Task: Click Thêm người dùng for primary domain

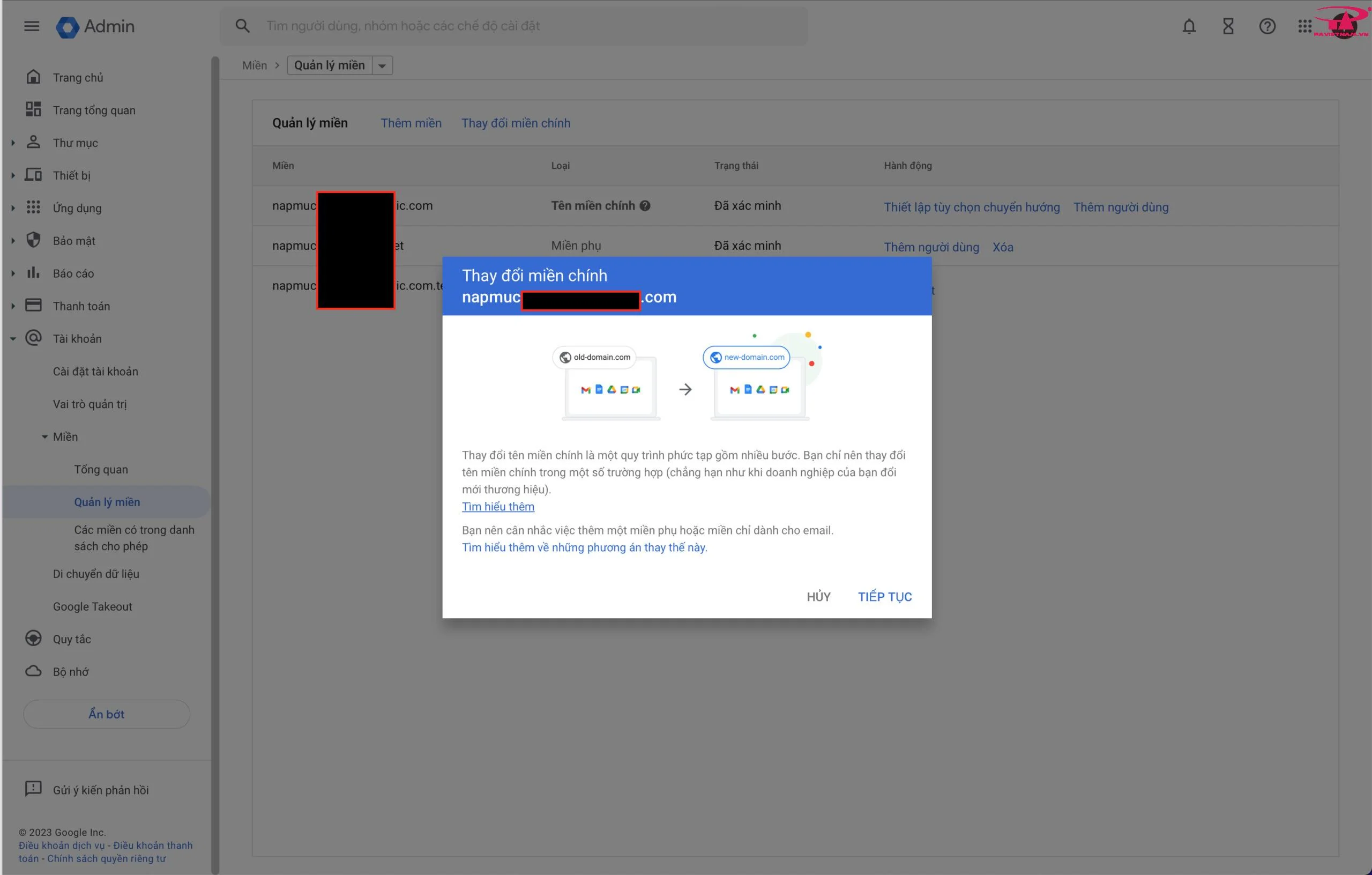Action: click(x=1121, y=207)
